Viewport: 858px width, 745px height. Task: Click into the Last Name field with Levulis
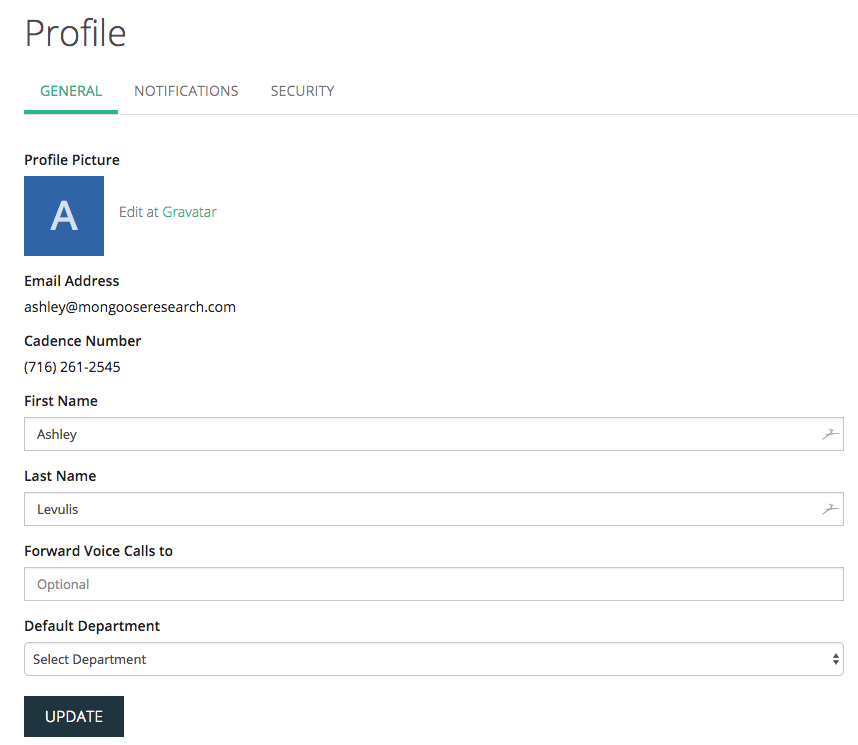click(420, 509)
